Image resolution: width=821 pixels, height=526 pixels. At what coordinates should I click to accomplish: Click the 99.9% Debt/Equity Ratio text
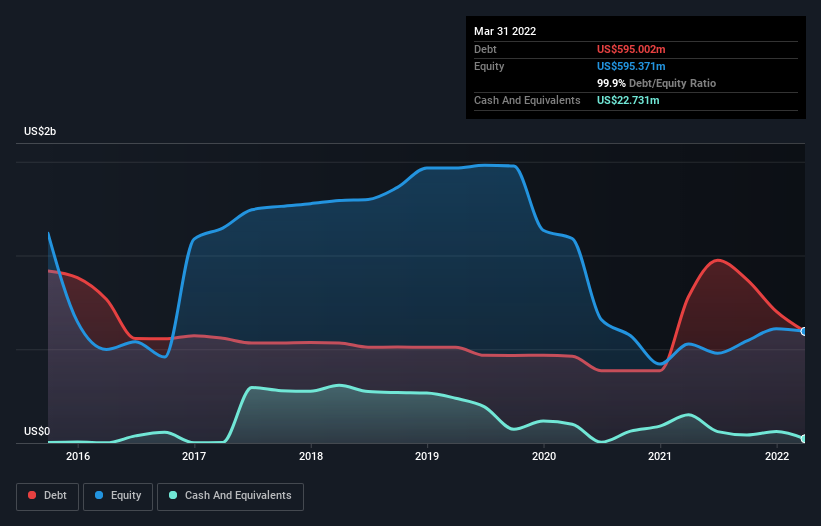tap(656, 83)
